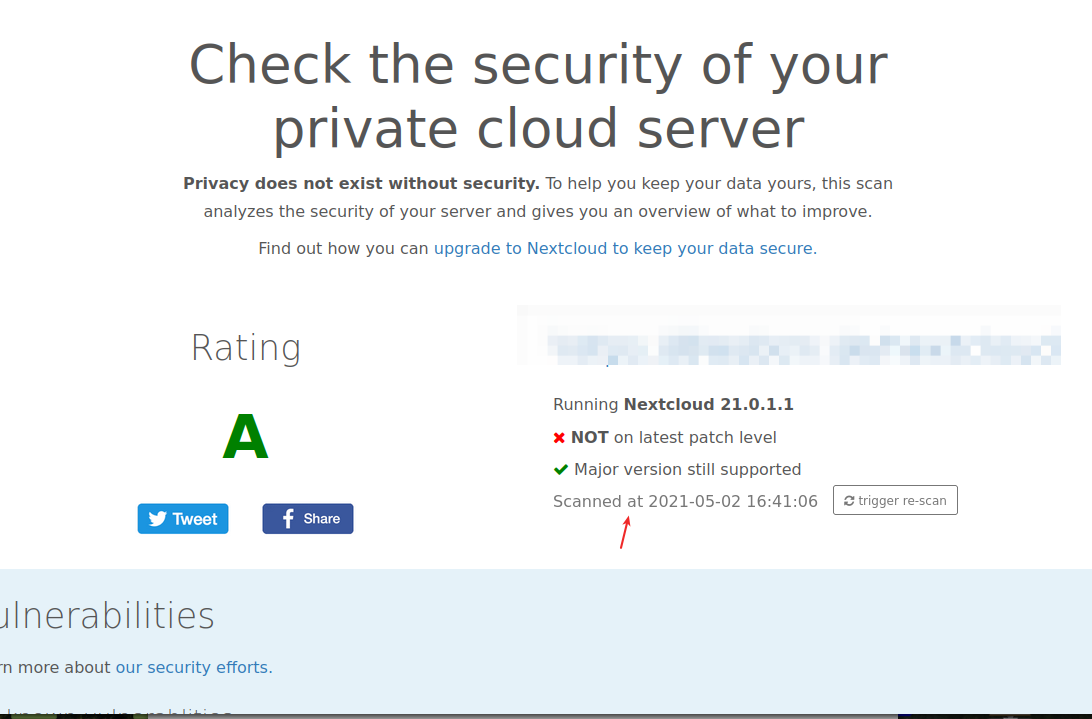
Task: Click the Running Nextcloud 21.0.1.1 text
Action: click(x=673, y=405)
